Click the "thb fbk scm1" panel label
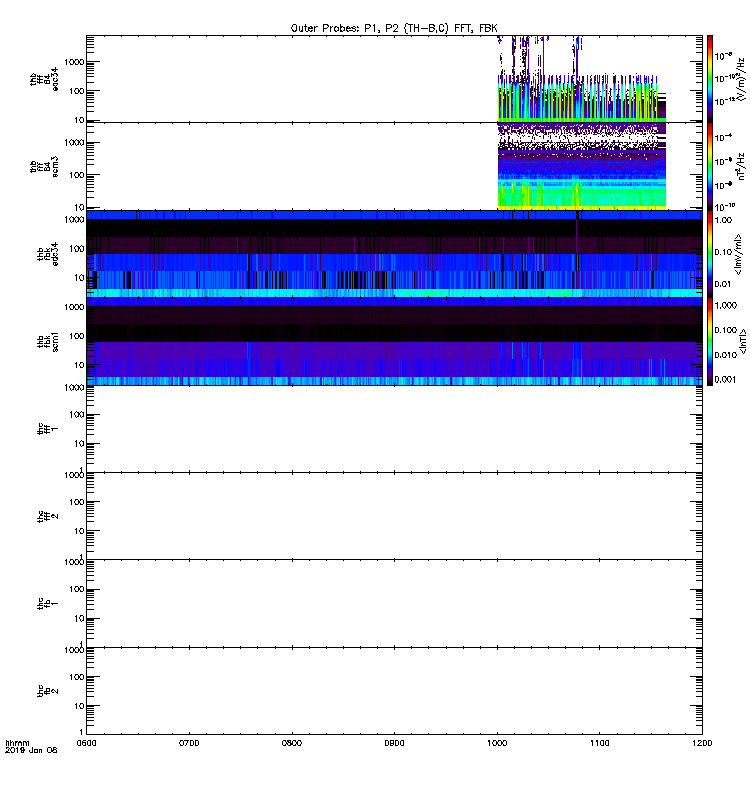Image resolution: width=750 pixels, height=800 pixels. point(47,341)
